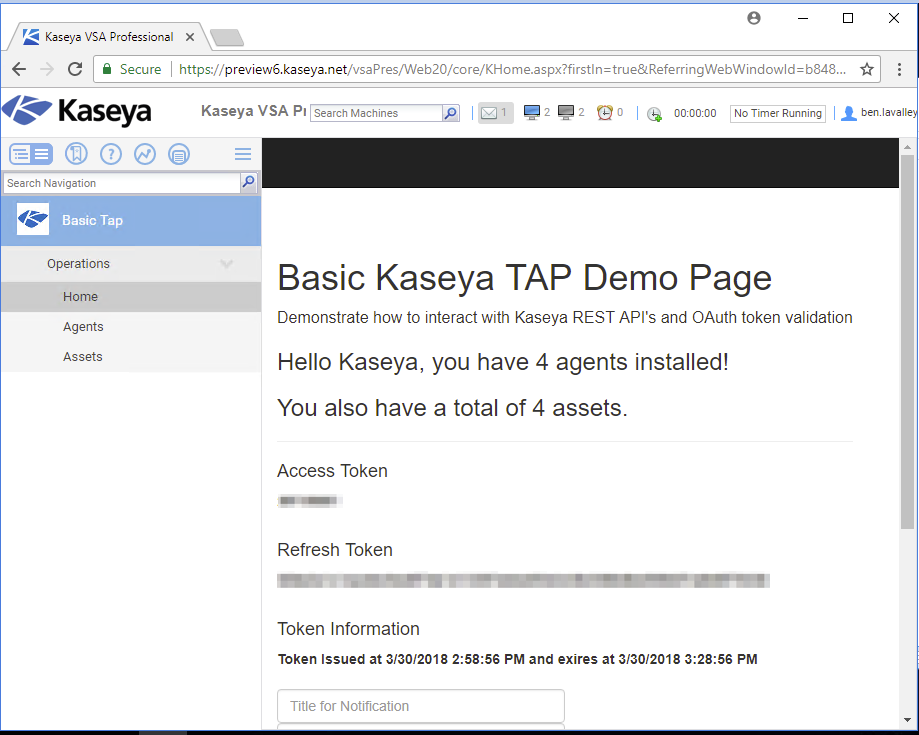Open a new browser tab
Screen dimensions: 919x735
tap(227, 38)
